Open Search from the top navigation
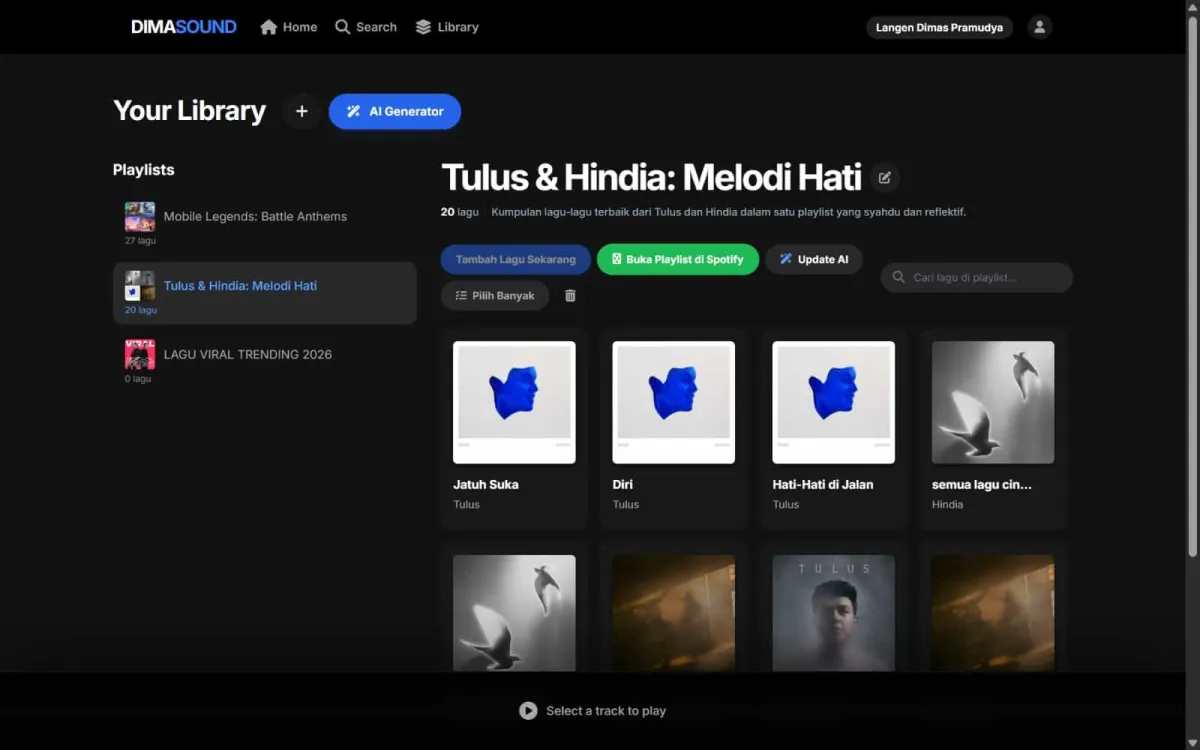 click(x=366, y=27)
